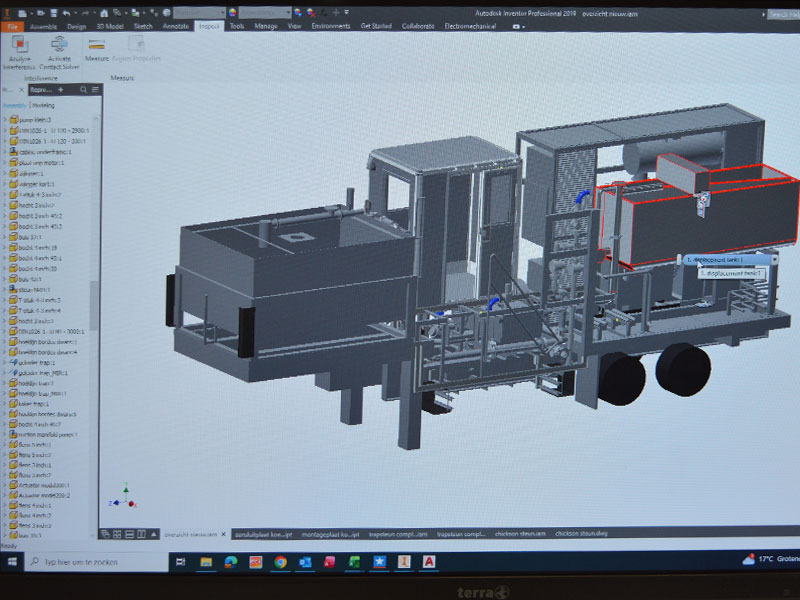Close the 'overzicht nieuw.iam' document tab

click(x=223, y=534)
